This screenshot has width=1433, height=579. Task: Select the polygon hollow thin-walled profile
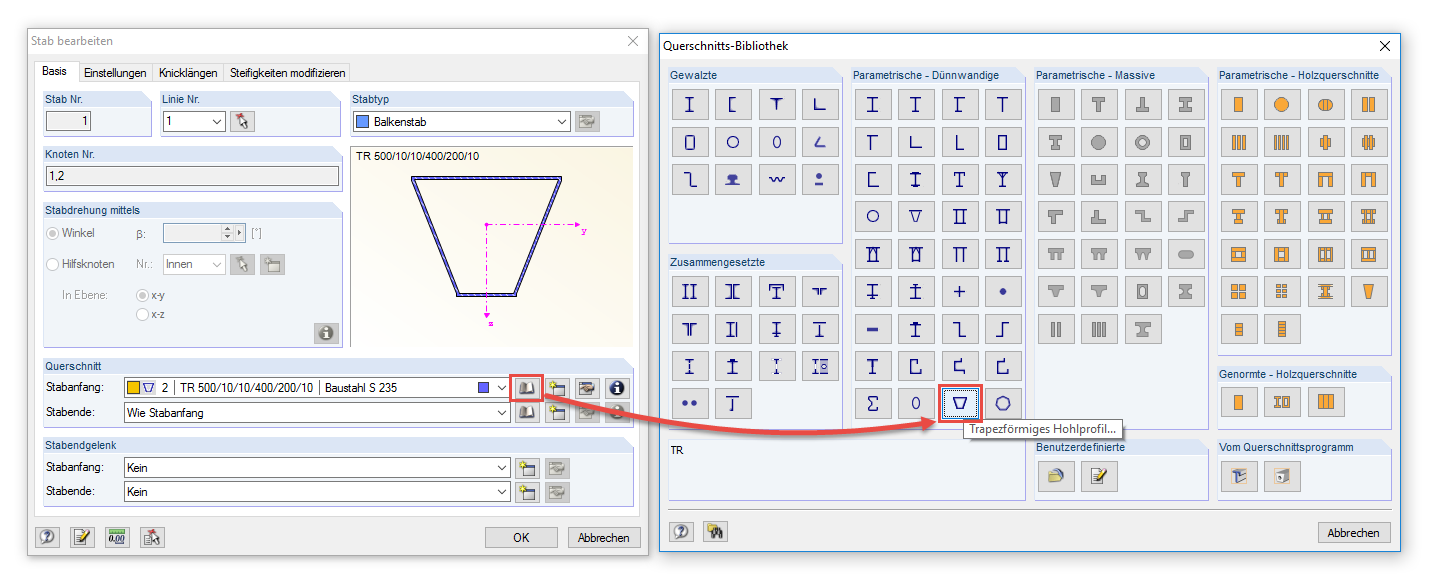1003,403
